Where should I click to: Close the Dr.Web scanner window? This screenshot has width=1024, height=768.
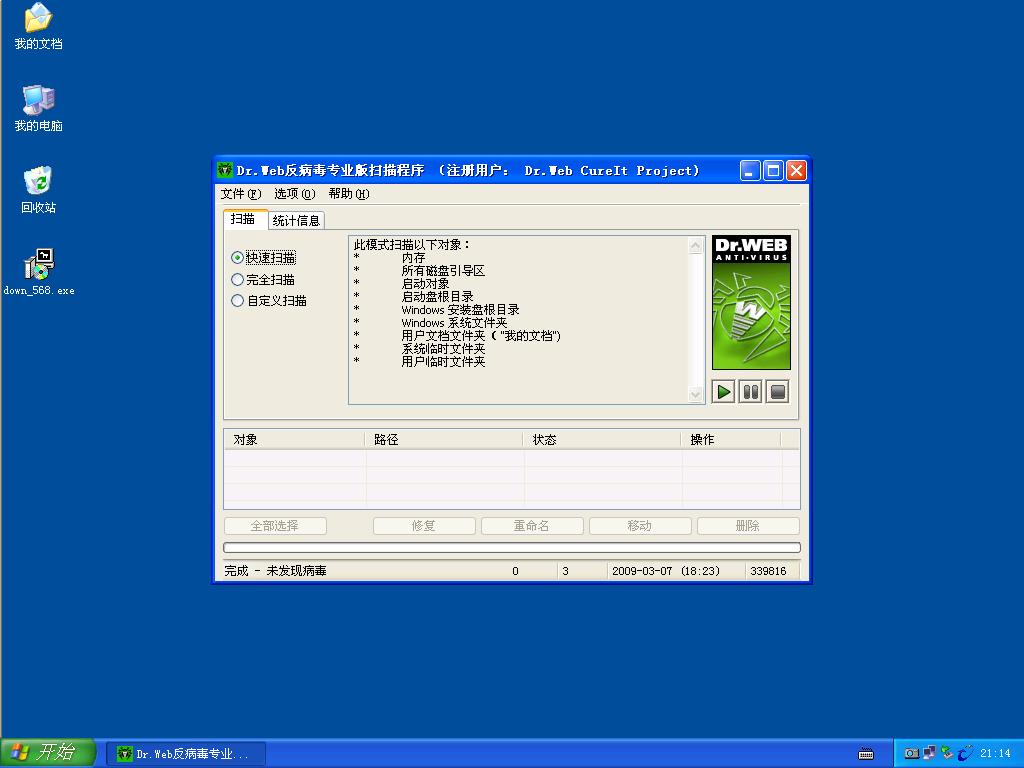[x=796, y=171]
